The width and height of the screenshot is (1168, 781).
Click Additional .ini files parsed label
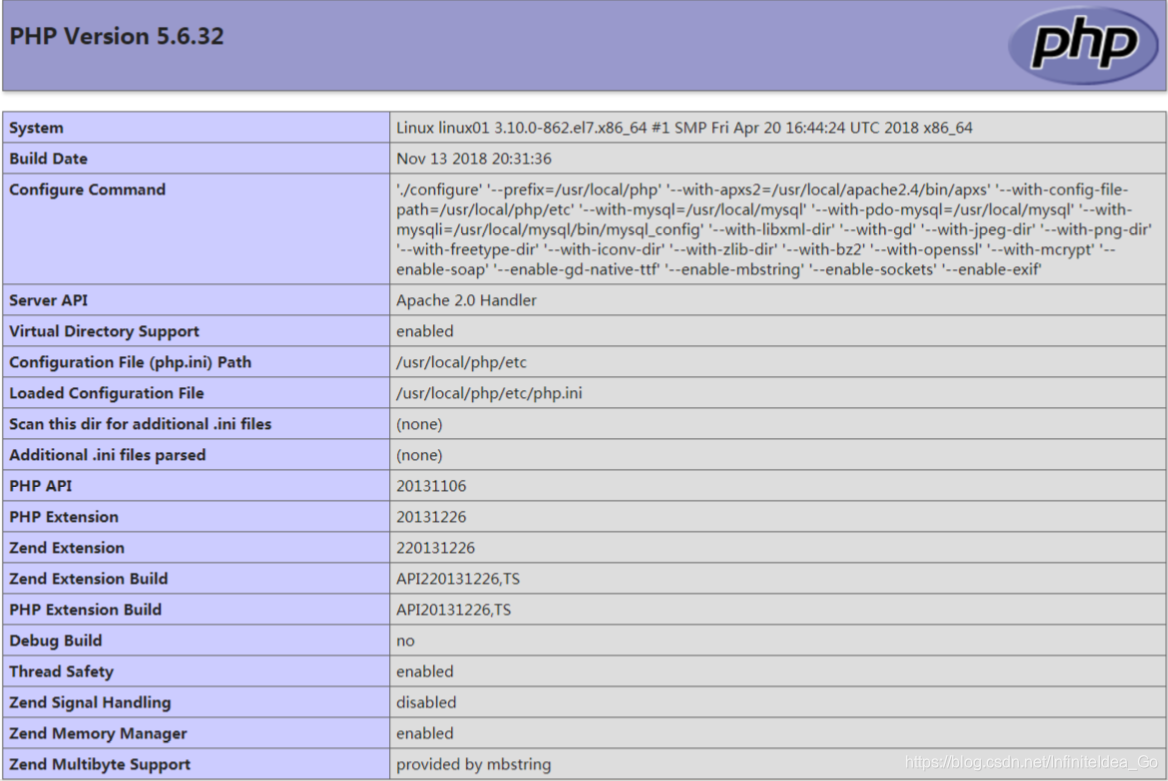point(107,455)
